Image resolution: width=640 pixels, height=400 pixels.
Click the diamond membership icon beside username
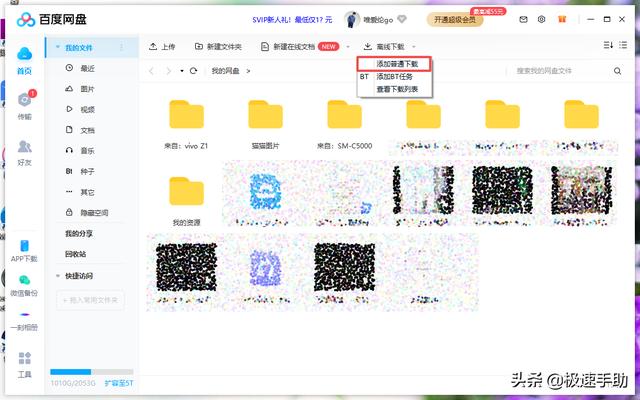coord(402,19)
